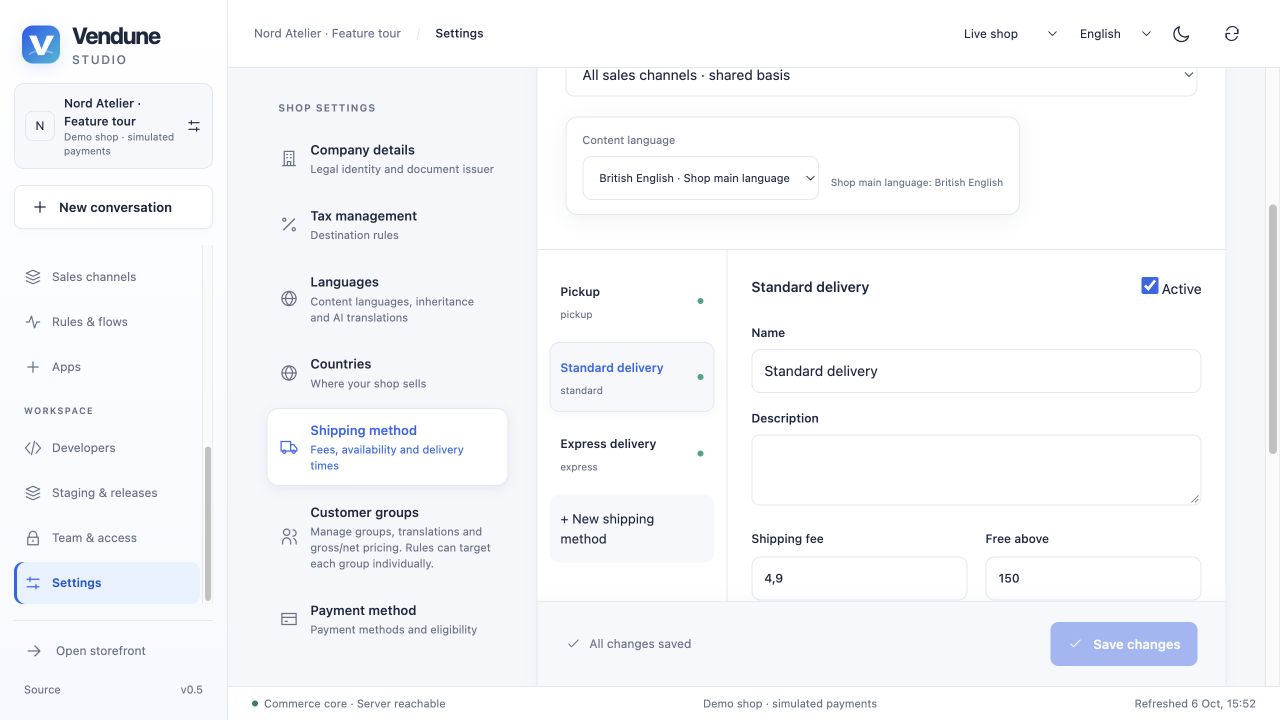Click the Shipping method truck icon
1280x720 pixels.
point(289,447)
